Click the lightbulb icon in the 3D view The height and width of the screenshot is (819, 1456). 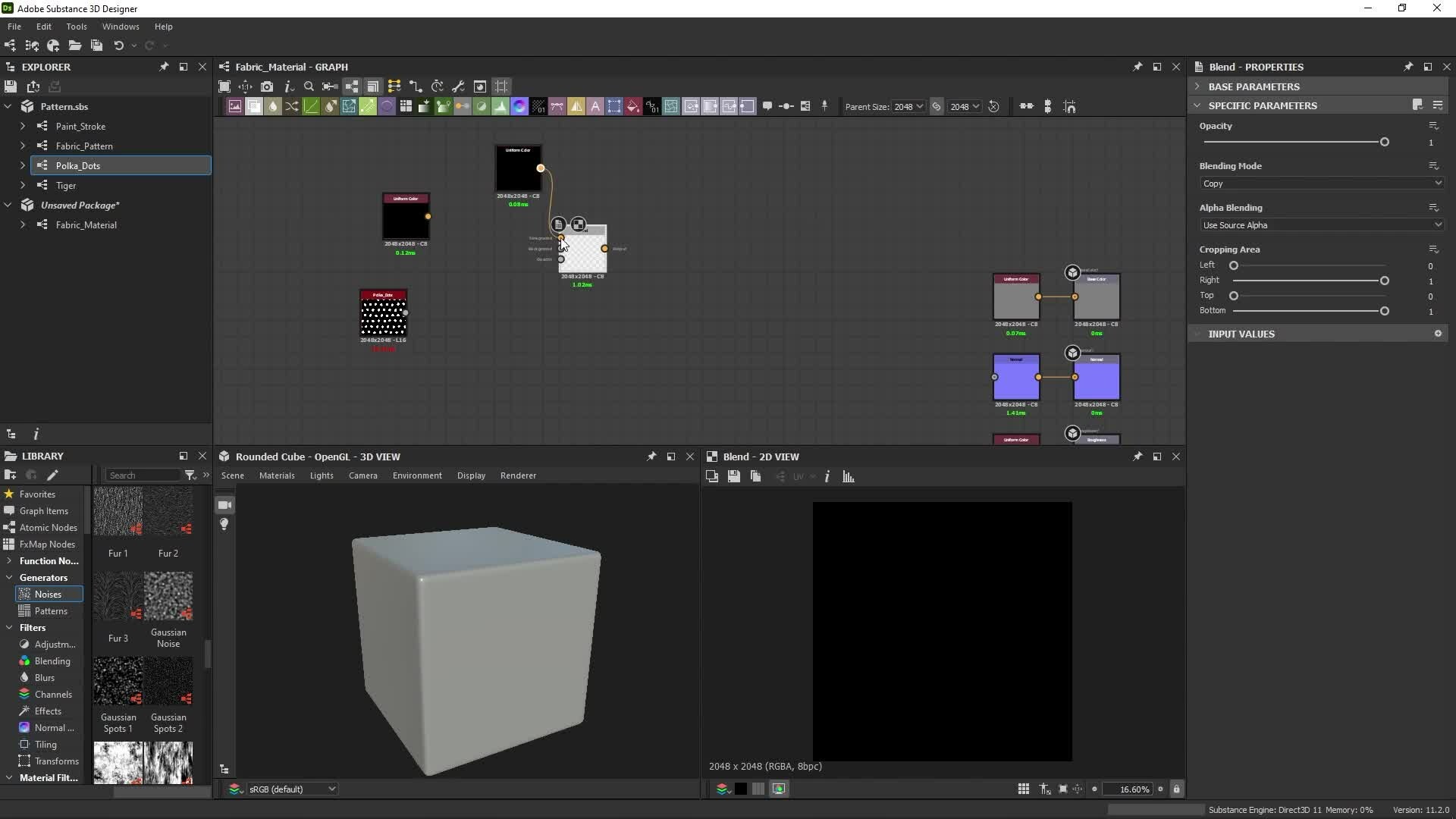click(x=224, y=525)
